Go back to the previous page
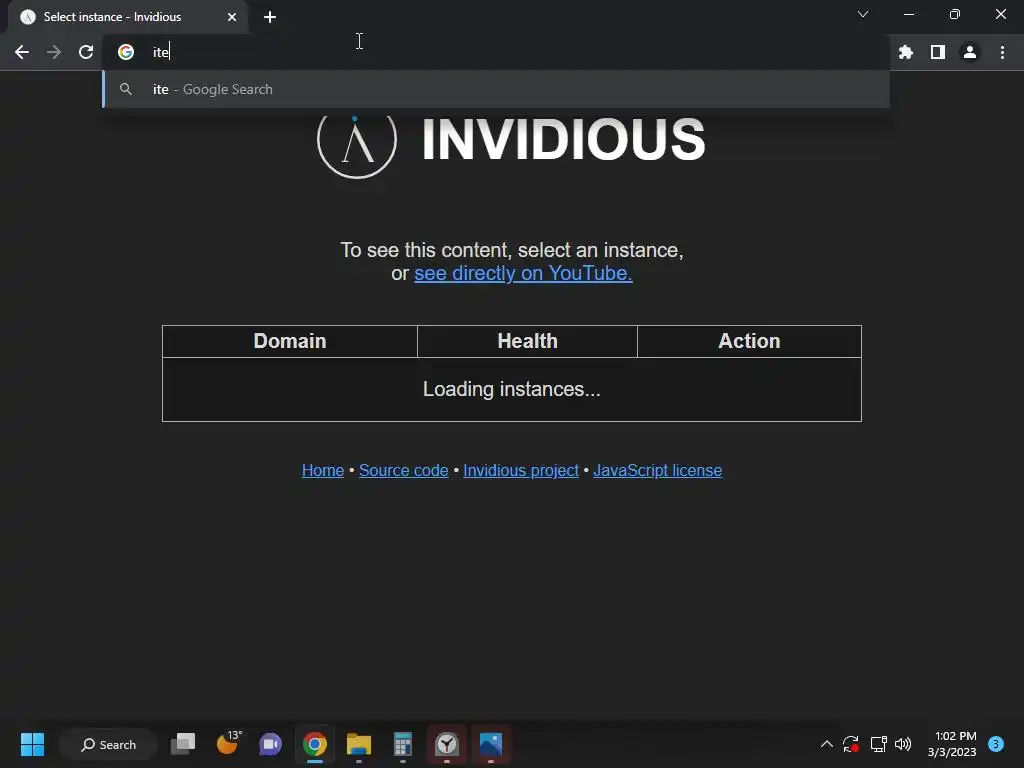This screenshot has width=1024, height=768. click(22, 52)
